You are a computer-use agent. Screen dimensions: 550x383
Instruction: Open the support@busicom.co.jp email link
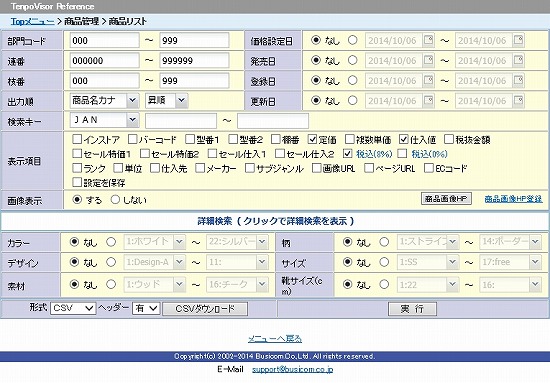293,369
